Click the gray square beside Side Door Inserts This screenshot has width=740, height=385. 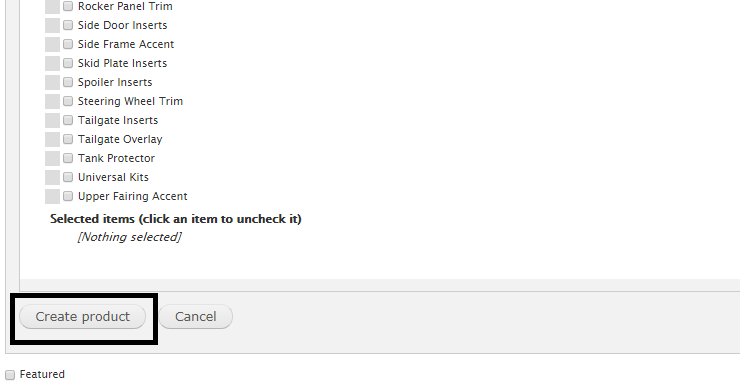coord(52,25)
